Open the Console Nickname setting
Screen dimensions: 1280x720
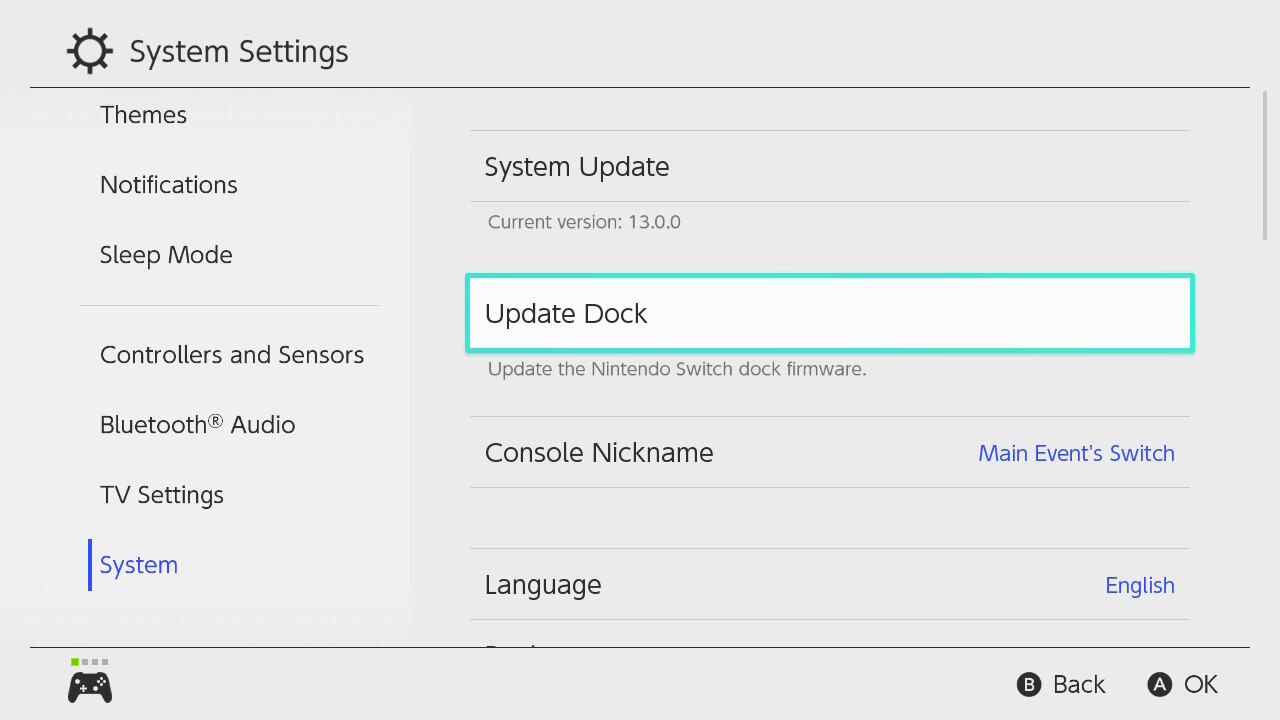coord(599,453)
